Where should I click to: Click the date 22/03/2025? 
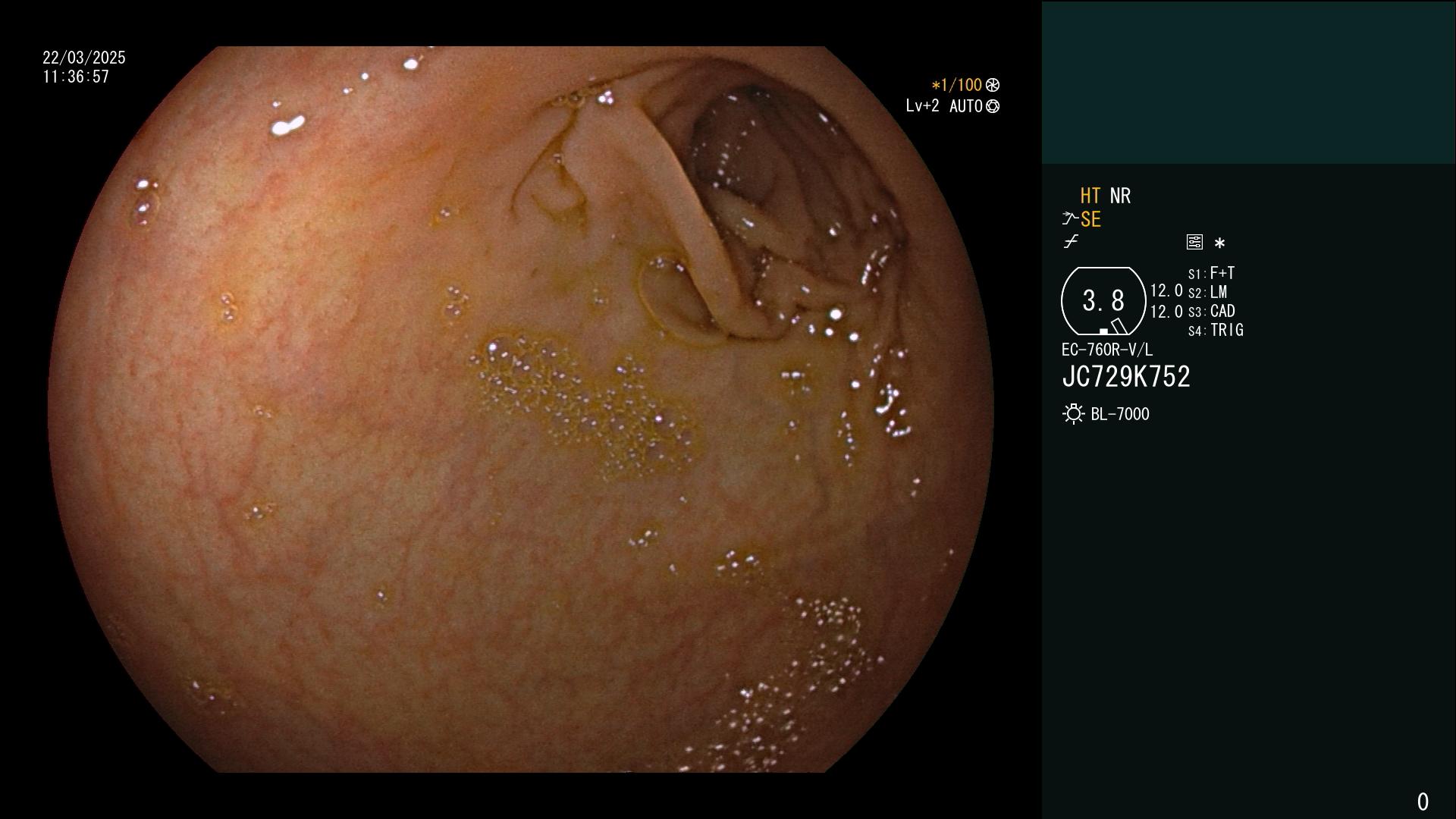[84, 58]
